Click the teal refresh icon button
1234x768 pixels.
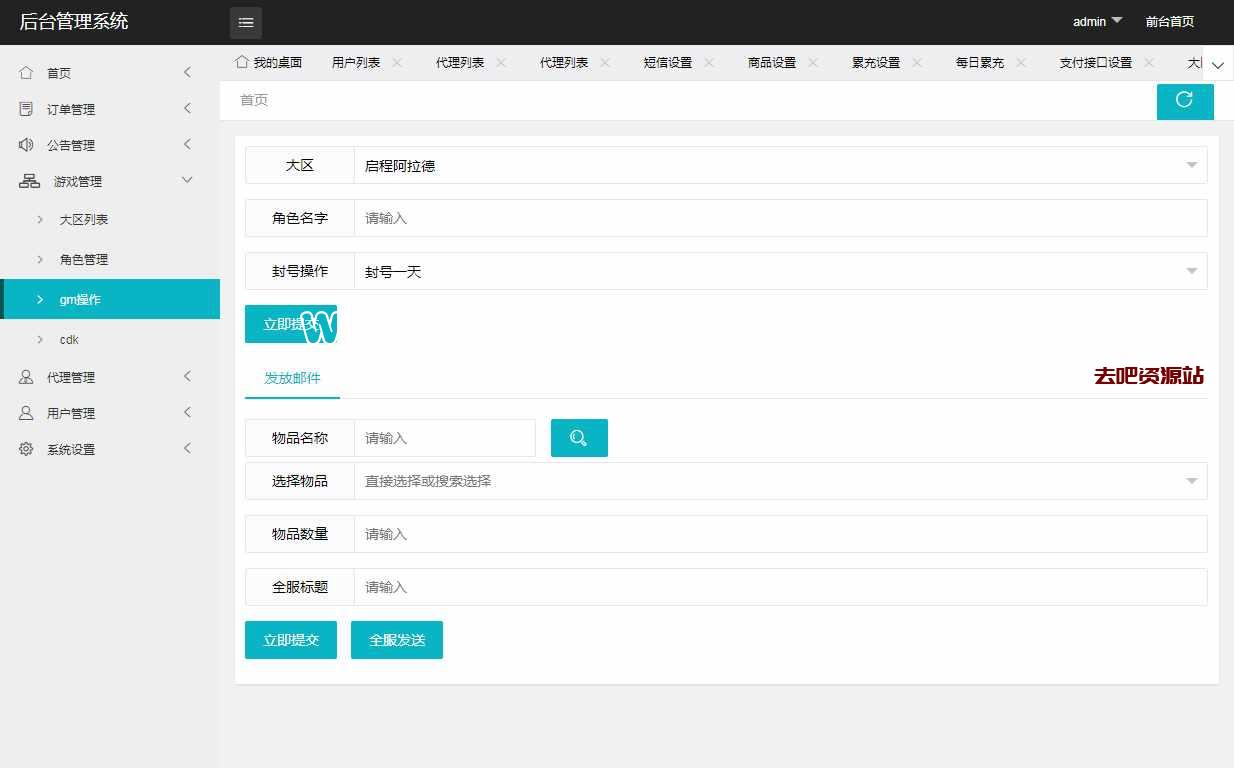click(x=1185, y=101)
